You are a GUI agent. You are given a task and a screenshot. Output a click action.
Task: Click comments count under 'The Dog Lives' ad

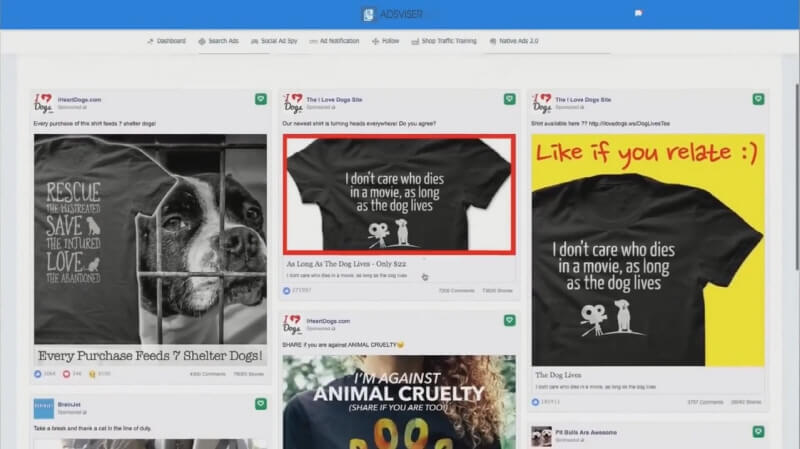705,402
